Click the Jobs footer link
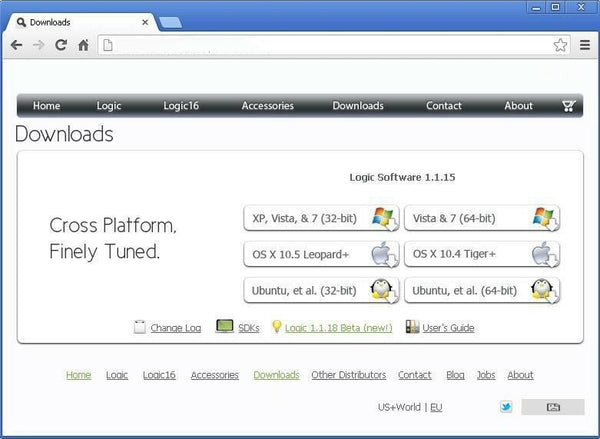 (486, 375)
